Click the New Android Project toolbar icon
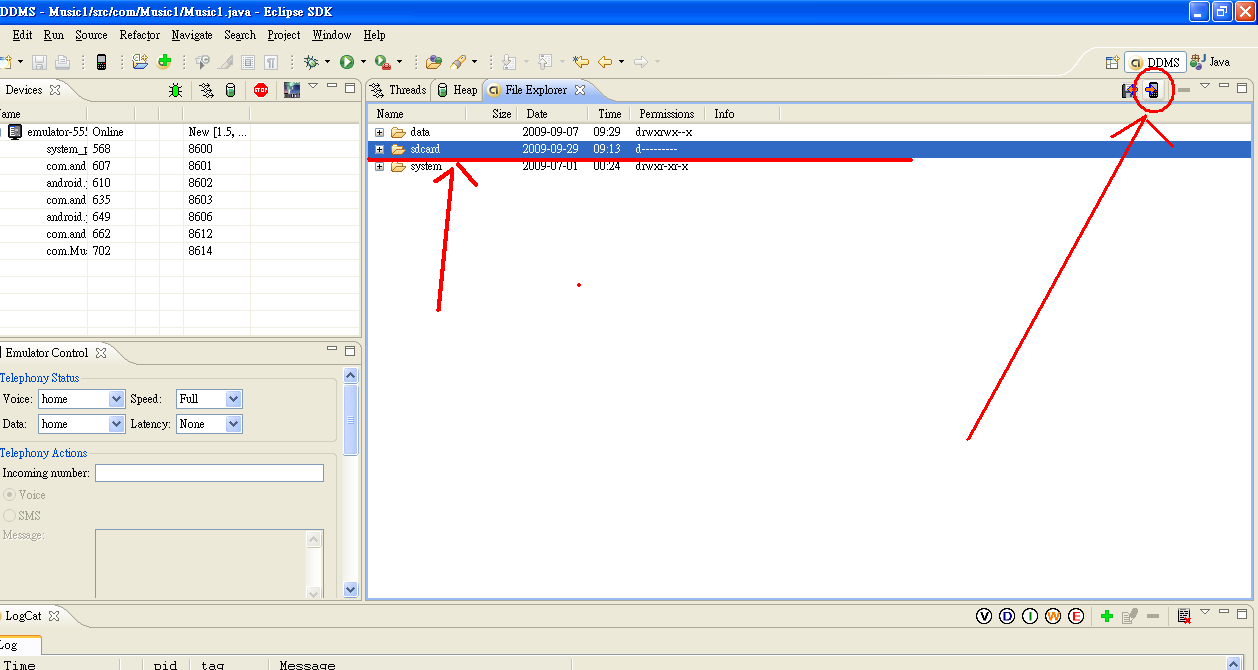This screenshot has height=670, width=1258. click(x=140, y=62)
